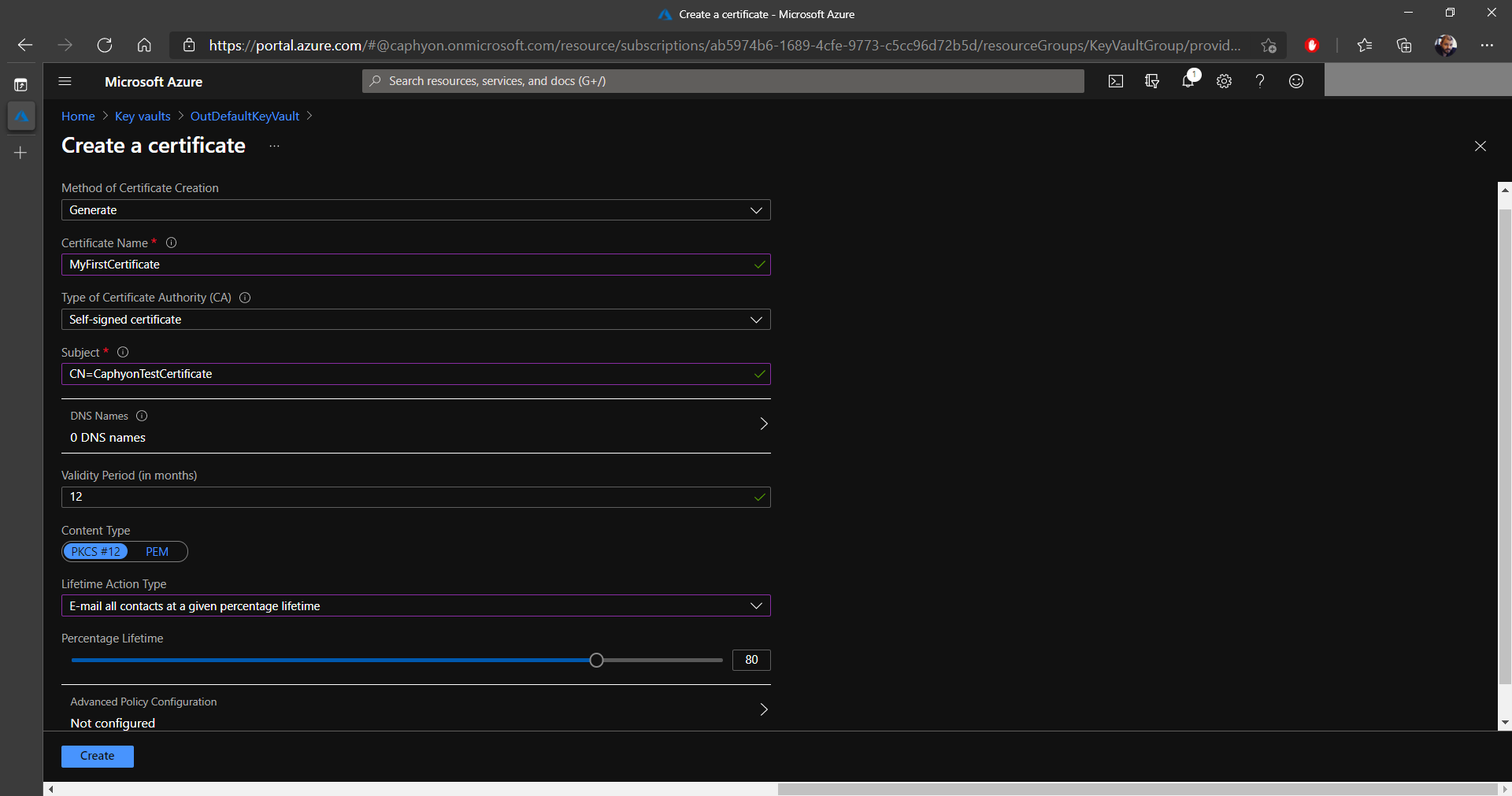Open the notifications bell
Screen dimensions: 1512x796
[1188, 80]
